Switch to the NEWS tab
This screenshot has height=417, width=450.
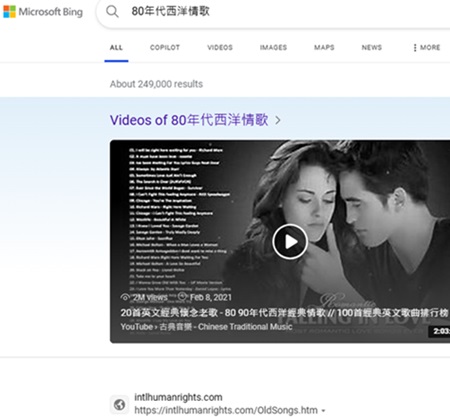point(372,48)
